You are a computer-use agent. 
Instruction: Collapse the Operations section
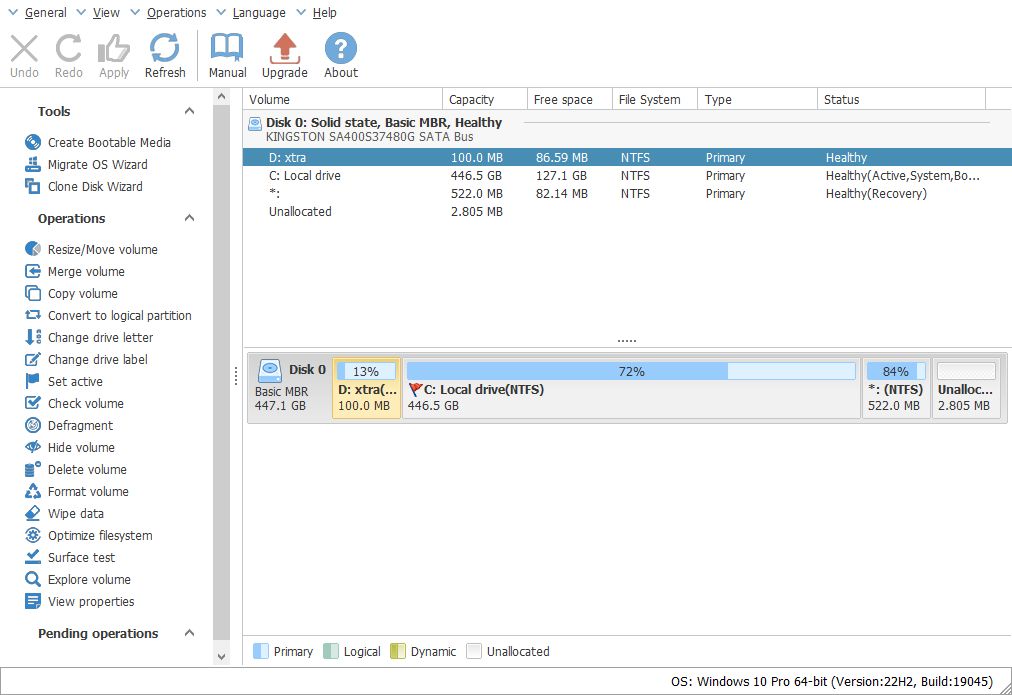tap(188, 218)
